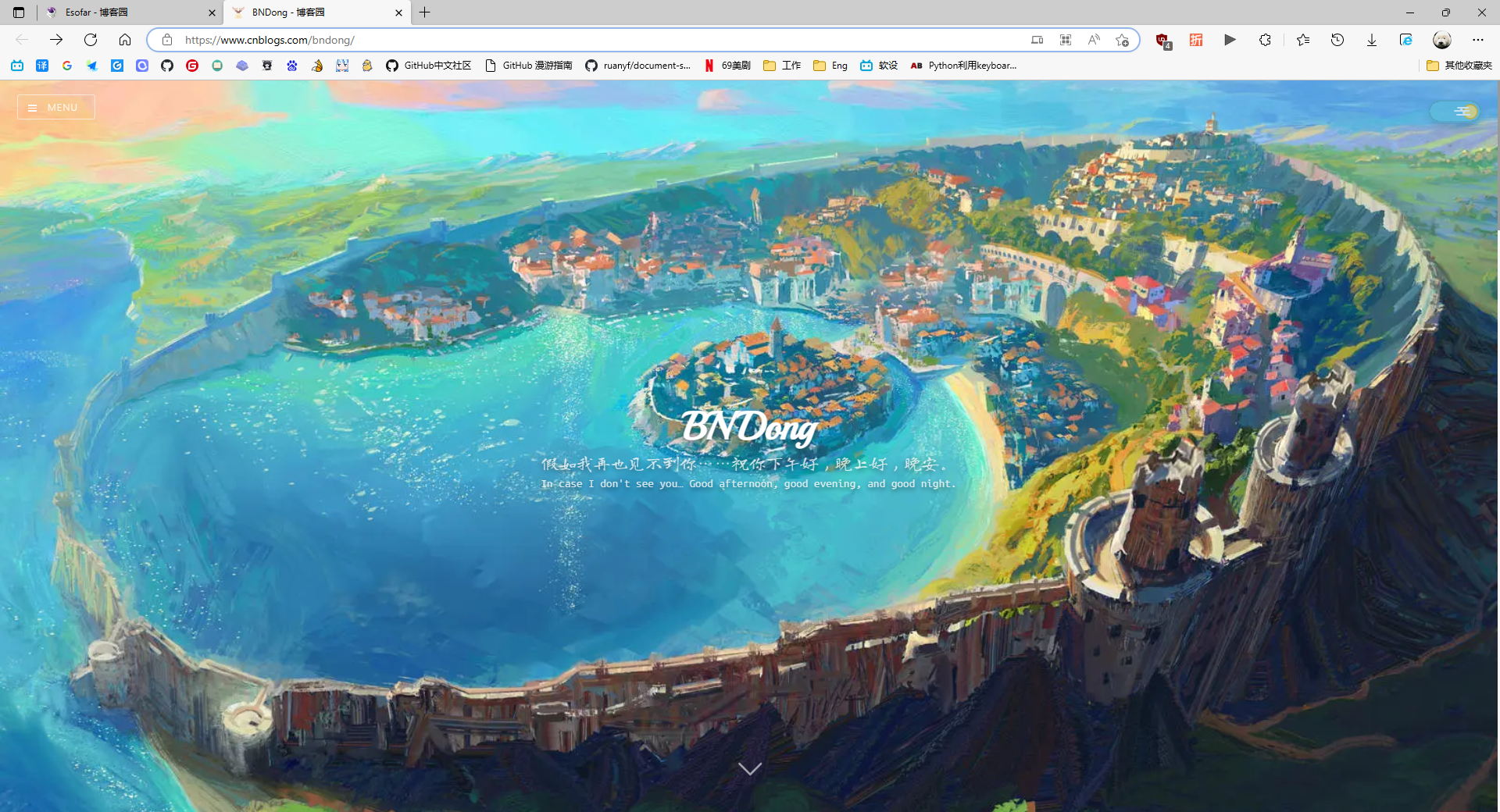Click the play triangle extension icon
Screen dimensions: 1500x812
(1230, 40)
